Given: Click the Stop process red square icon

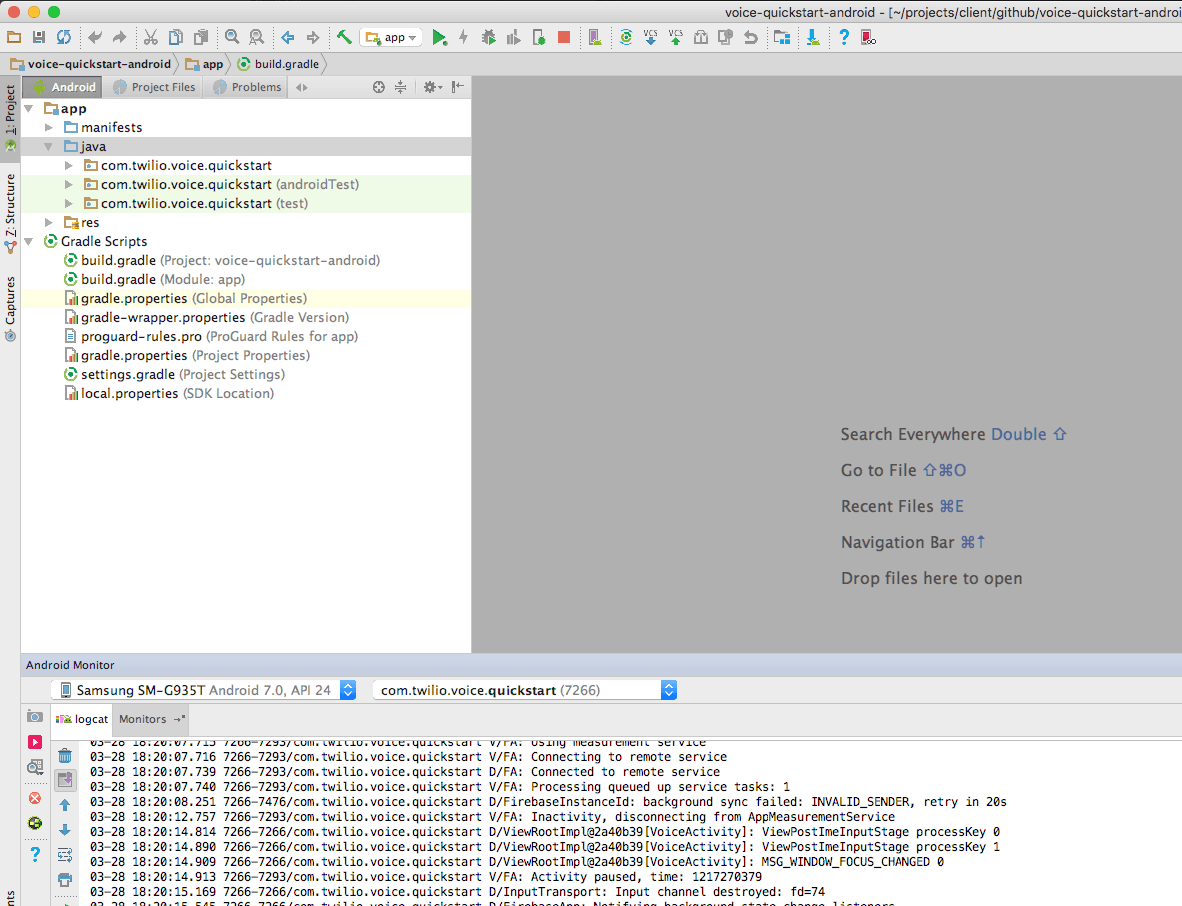Looking at the screenshot, I should (x=564, y=37).
